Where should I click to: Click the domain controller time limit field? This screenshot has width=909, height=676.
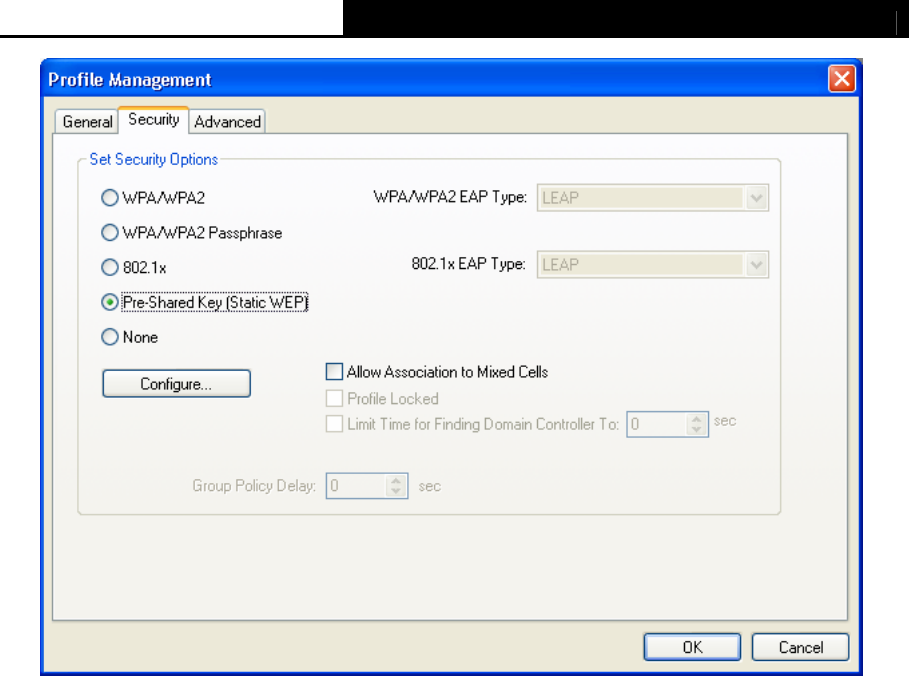657,424
